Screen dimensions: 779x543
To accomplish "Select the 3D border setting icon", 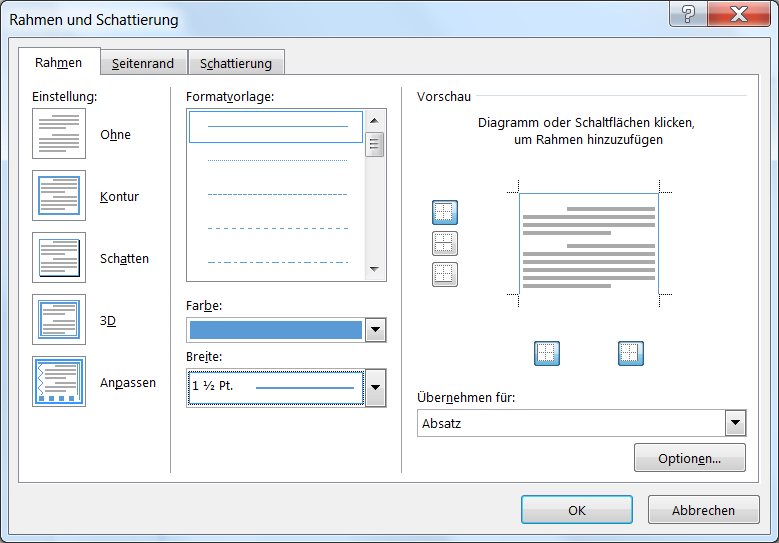I will click(59, 319).
